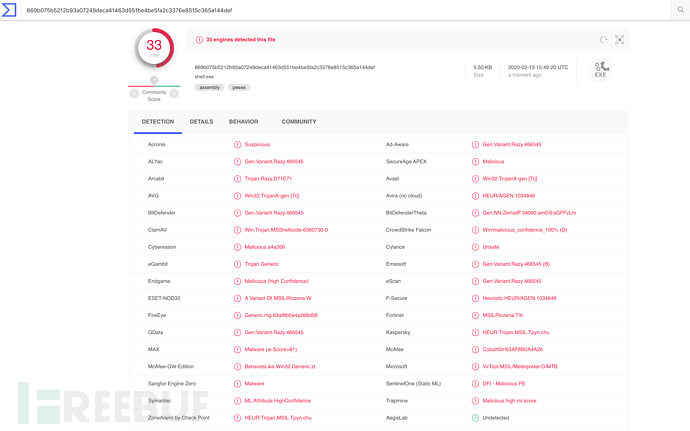Select the 2020-02-13 UTC timestamp
Screen dimensions: 690x431
(x=538, y=67)
